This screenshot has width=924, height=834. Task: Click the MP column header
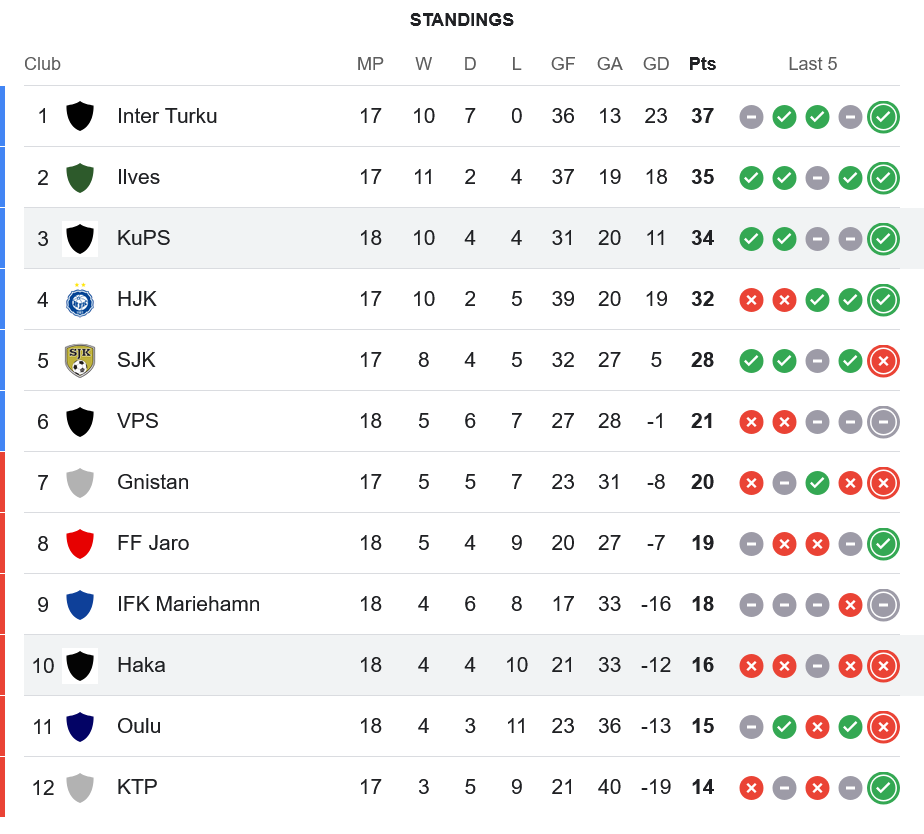(x=370, y=64)
